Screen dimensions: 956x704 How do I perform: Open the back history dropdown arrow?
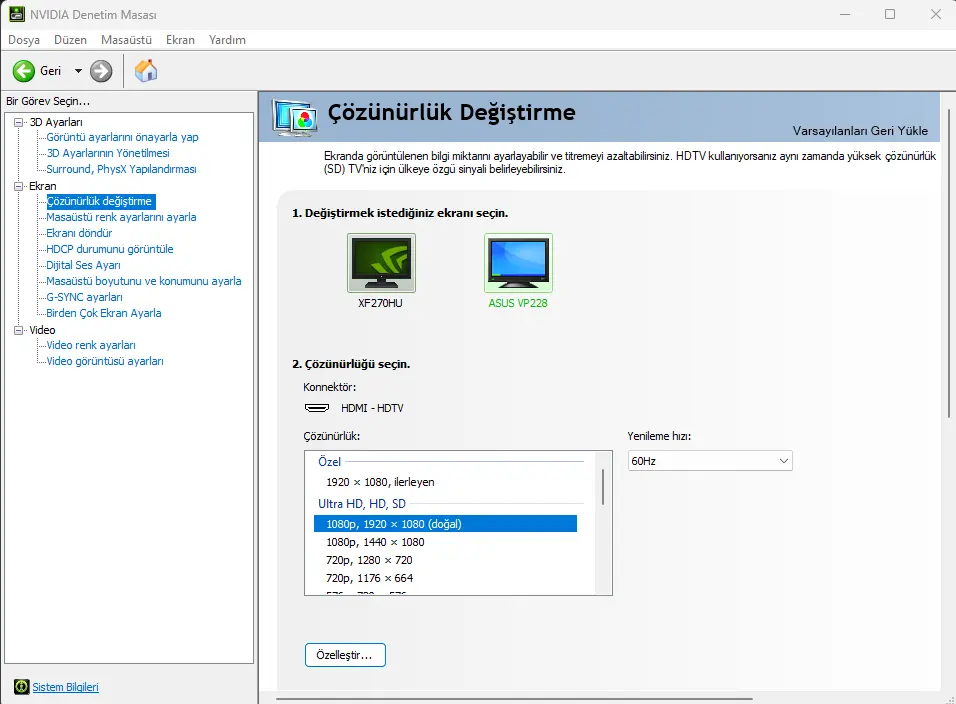click(x=78, y=71)
